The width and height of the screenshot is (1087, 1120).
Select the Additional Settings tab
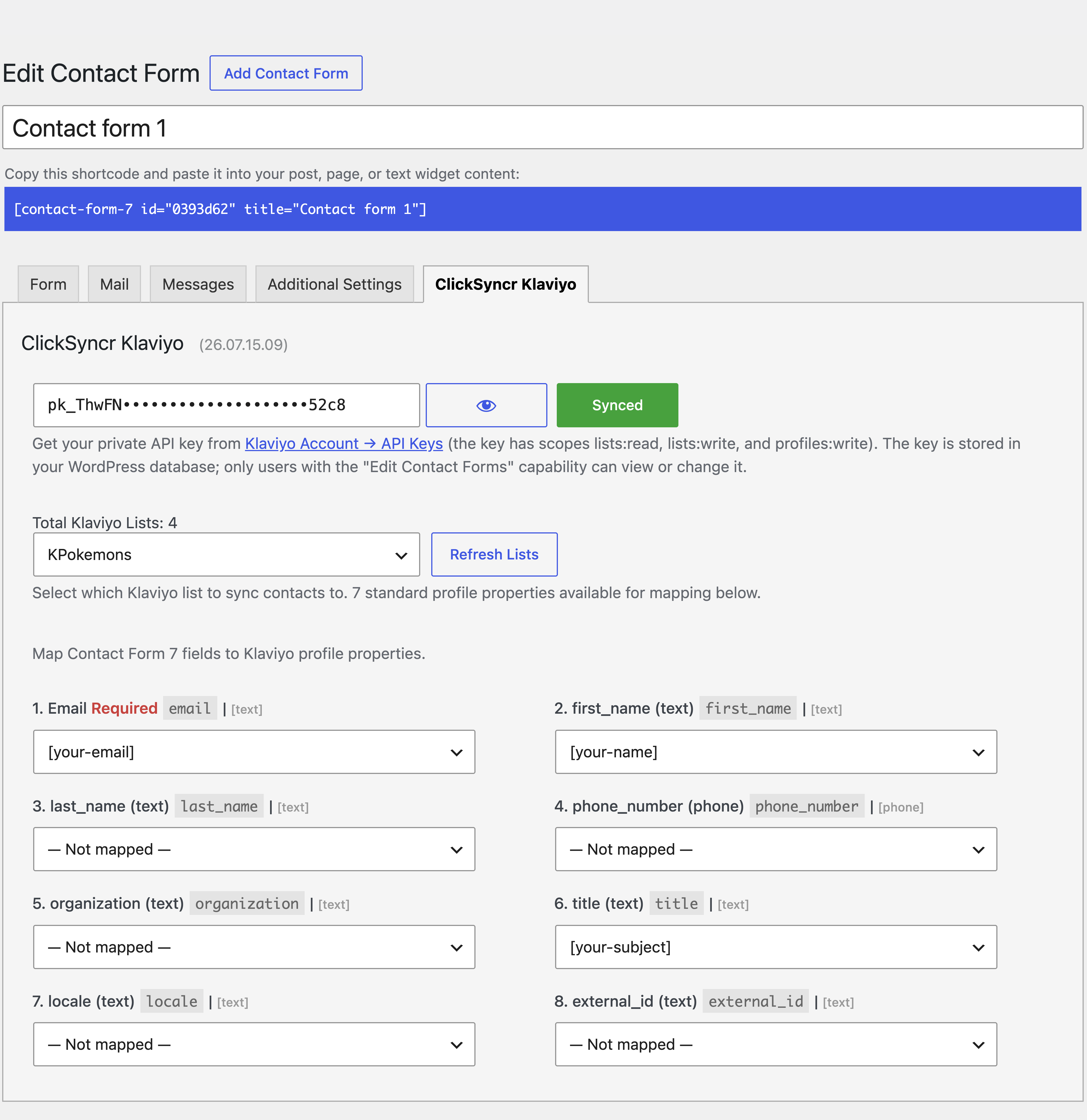(334, 284)
